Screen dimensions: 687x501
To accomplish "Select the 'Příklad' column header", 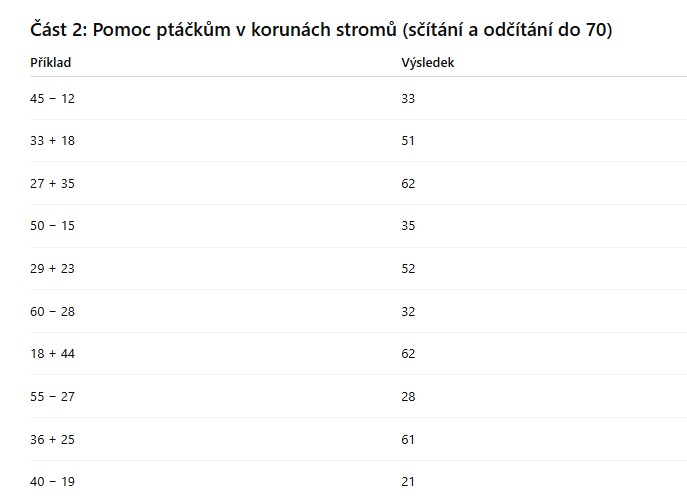I will click(x=51, y=63).
